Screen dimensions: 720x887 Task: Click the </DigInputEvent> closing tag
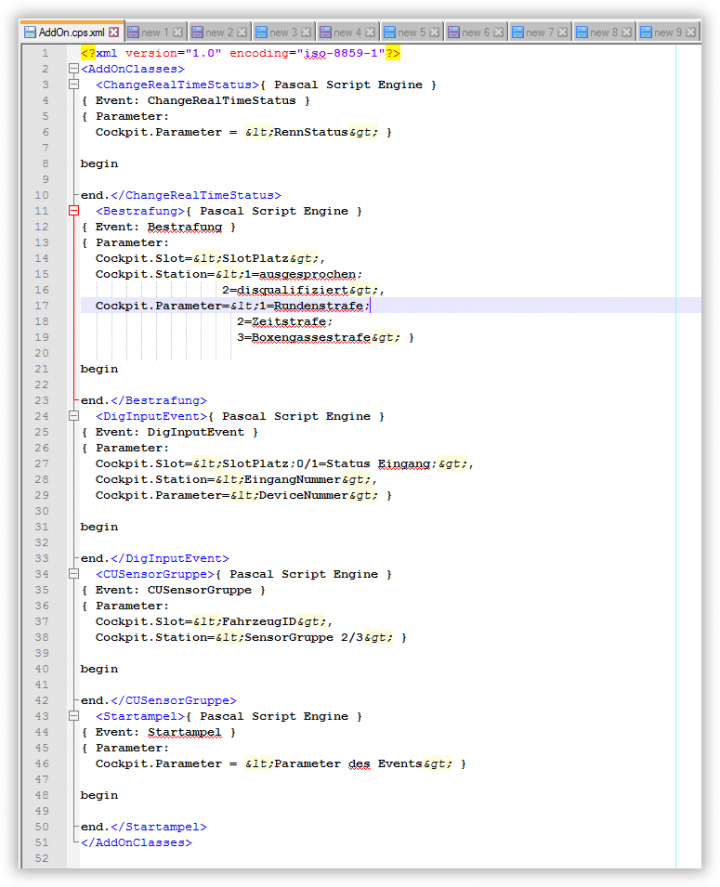pyautogui.click(x=170, y=558)
